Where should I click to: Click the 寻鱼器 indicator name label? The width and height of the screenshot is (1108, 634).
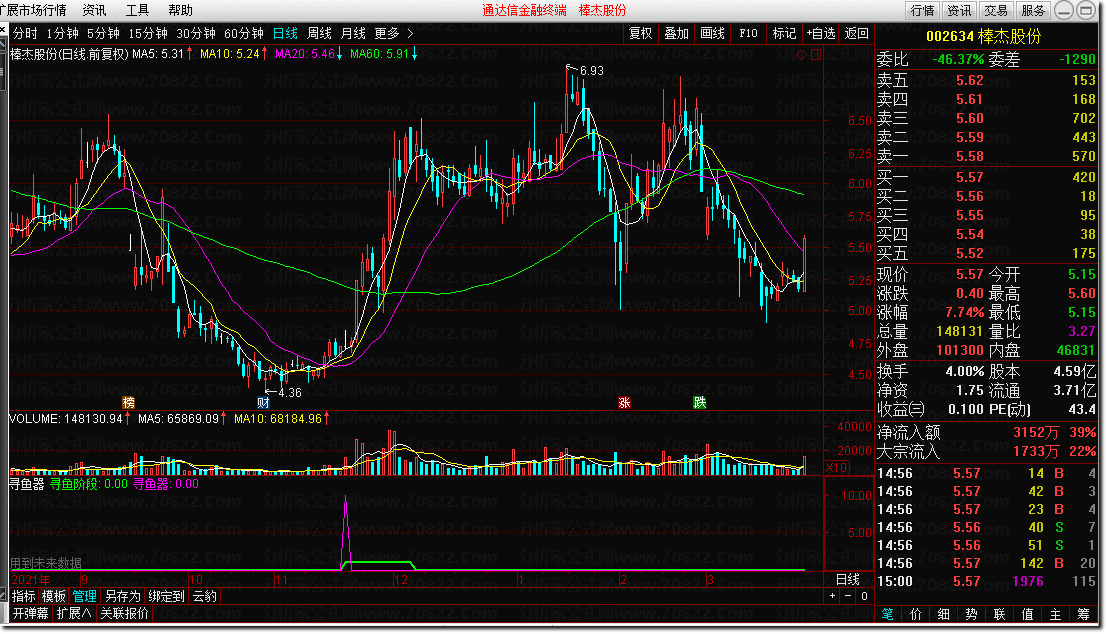26,484
